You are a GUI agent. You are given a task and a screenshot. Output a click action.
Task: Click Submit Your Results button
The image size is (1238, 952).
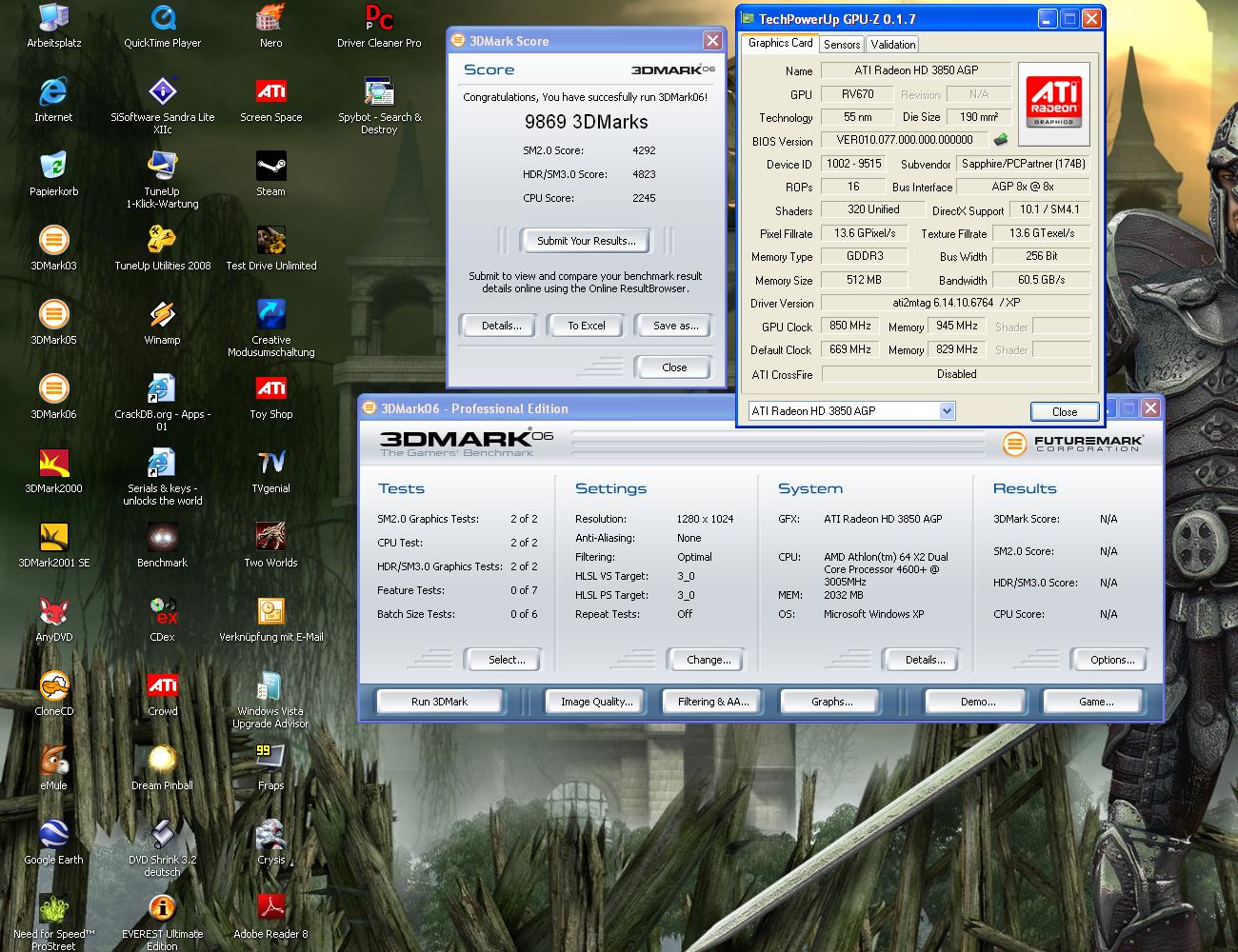586,241
